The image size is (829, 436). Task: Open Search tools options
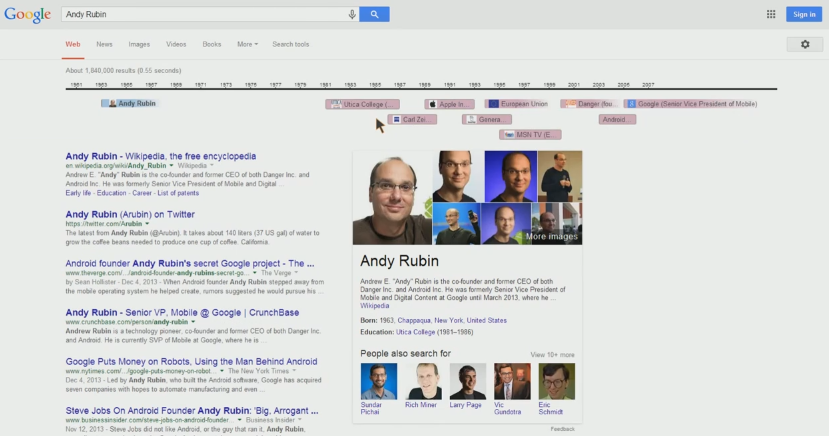pos(291,44)
